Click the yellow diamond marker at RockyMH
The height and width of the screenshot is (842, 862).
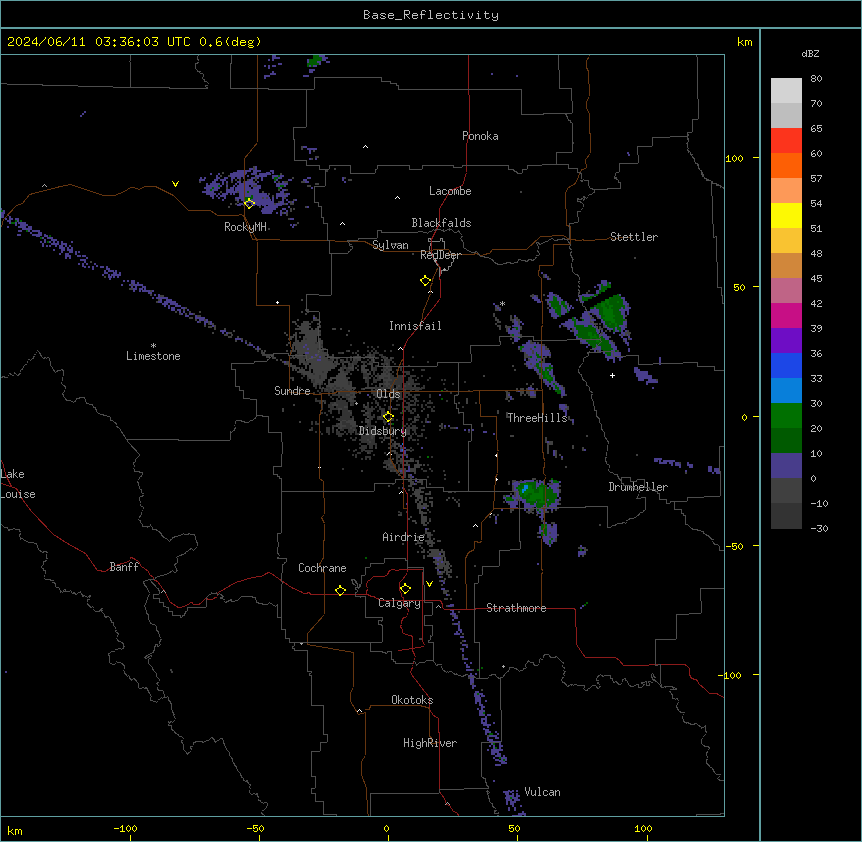249,204
